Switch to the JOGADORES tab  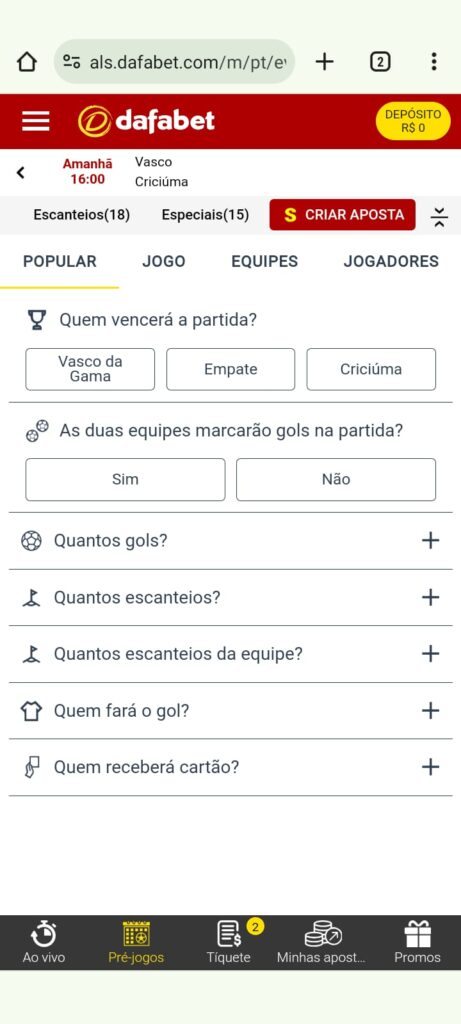tap(391, 262)
